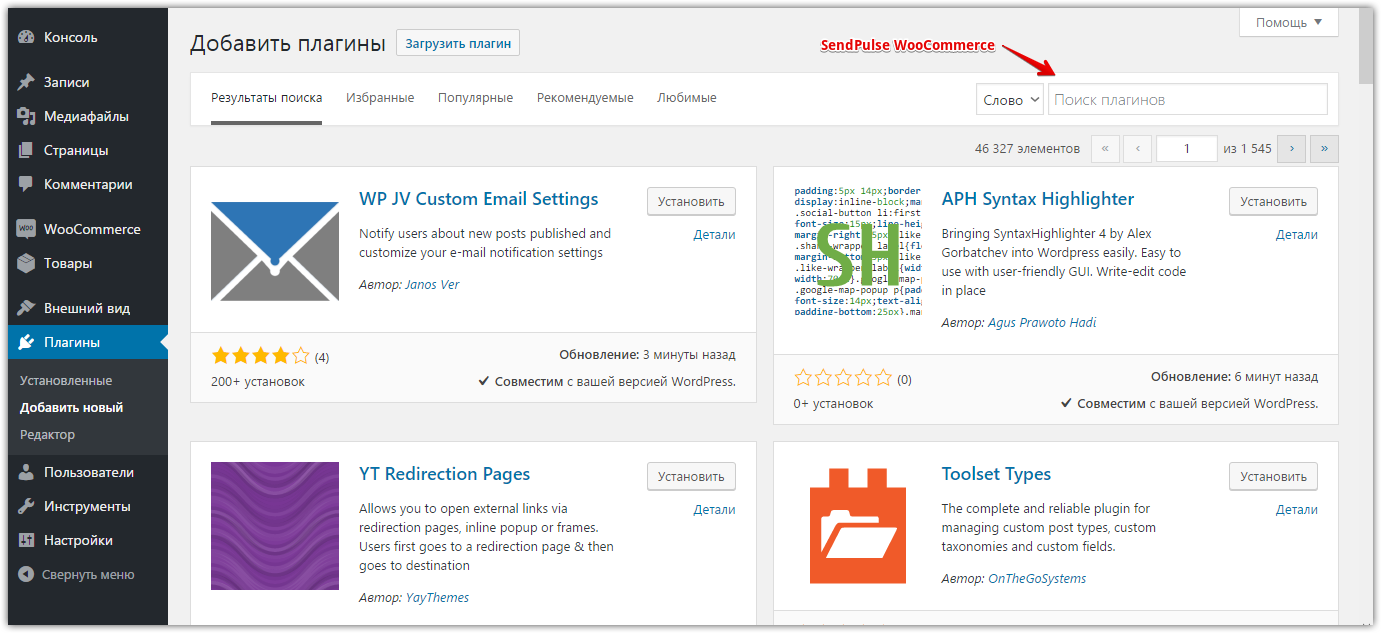Screen dimensions: 1381x633
Task: Open Товары box icon
Action: click(x=27, y=263)
